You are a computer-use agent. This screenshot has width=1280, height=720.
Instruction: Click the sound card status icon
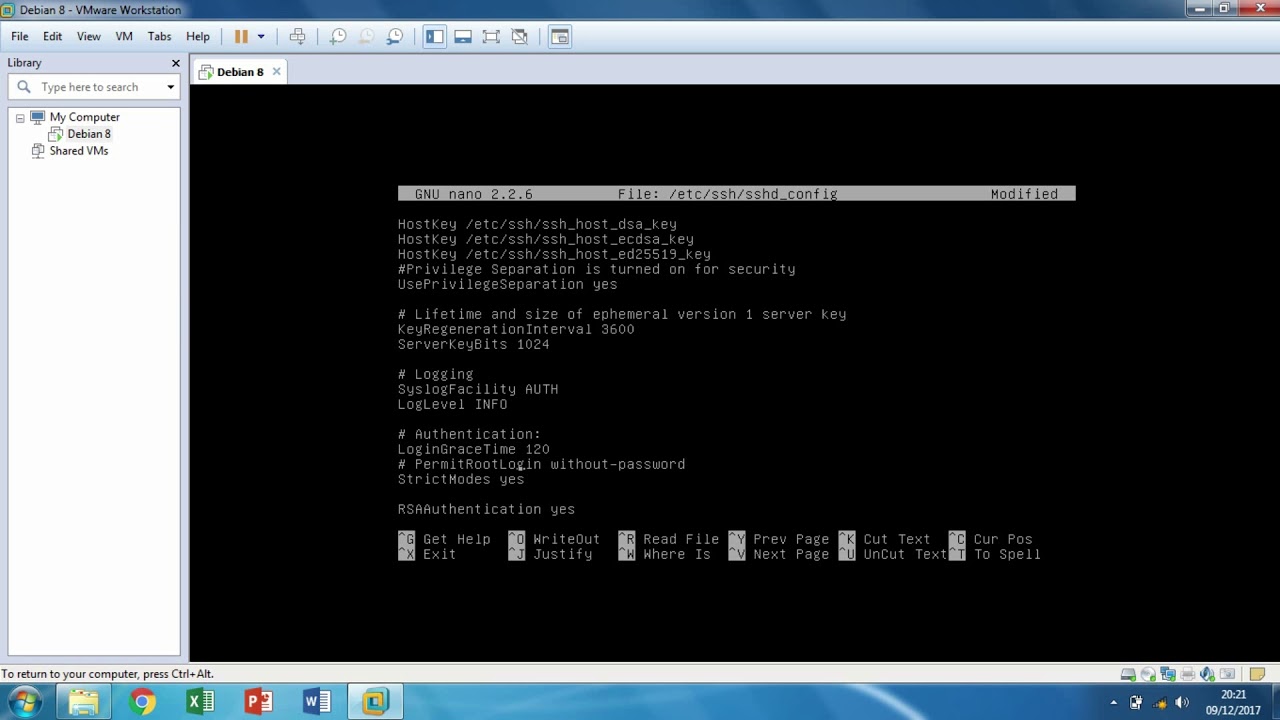click(1208, 674)
